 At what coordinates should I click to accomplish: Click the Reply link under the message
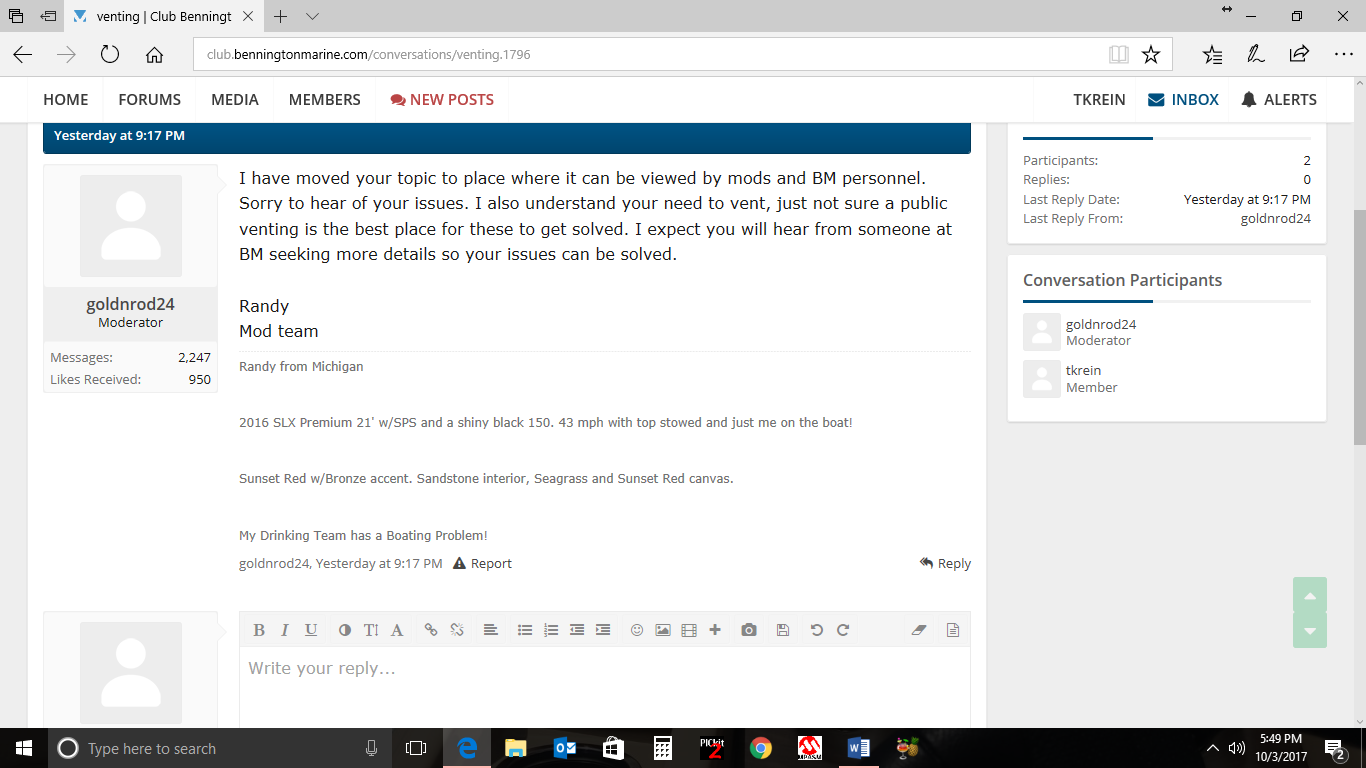click(946, 564)
